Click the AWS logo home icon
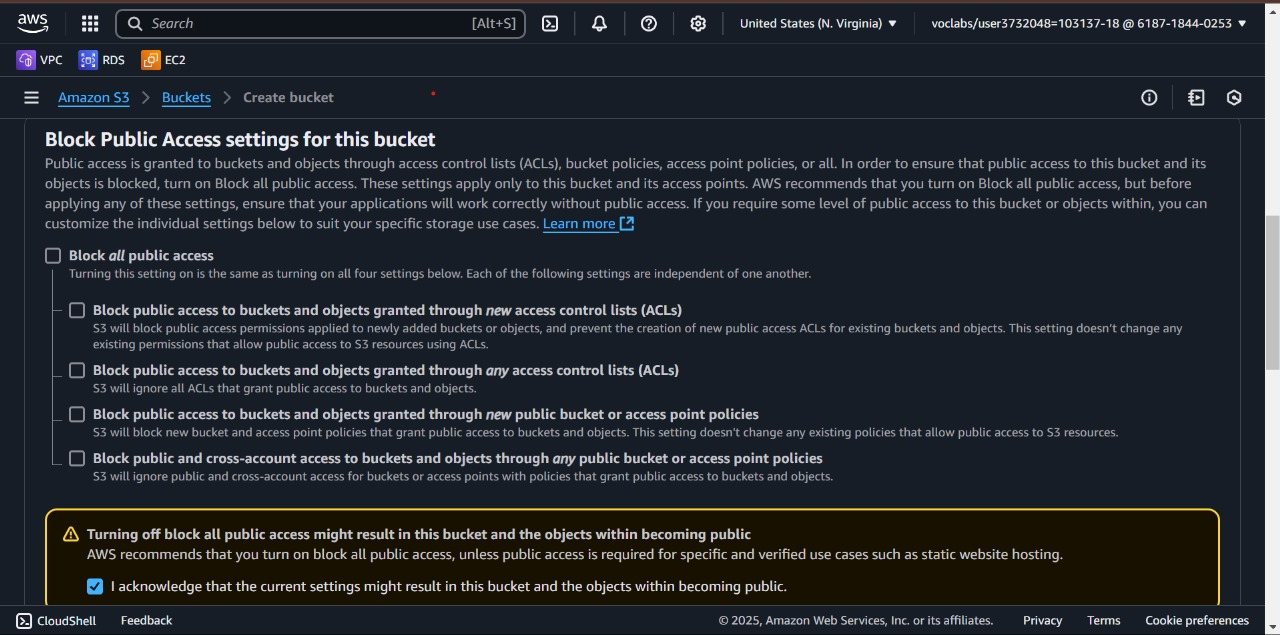This screenshot has height=635, width=1280. coord(33,23)
